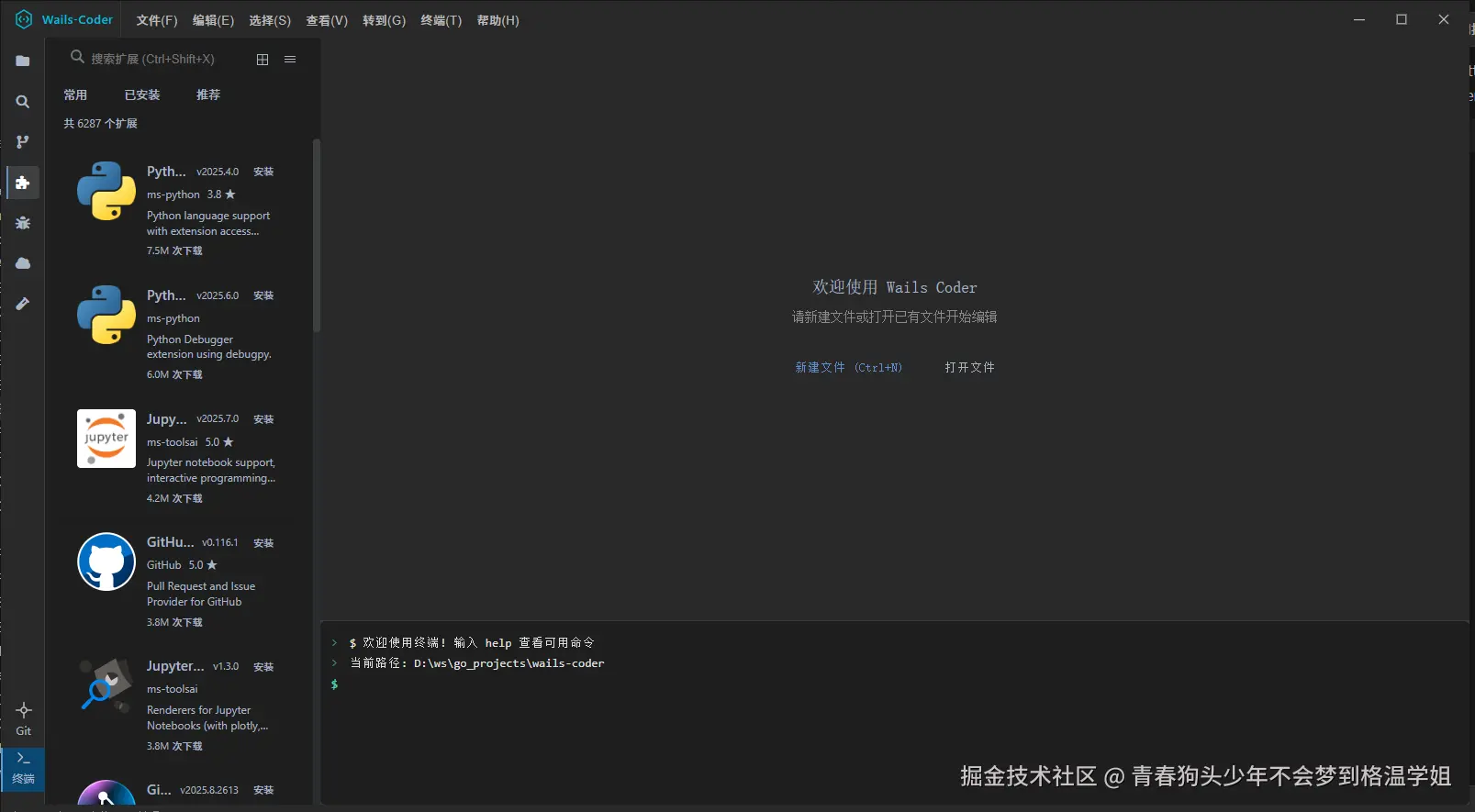Click the 7.5M 次下载 text
The image size is (1475, 812).
174,250
